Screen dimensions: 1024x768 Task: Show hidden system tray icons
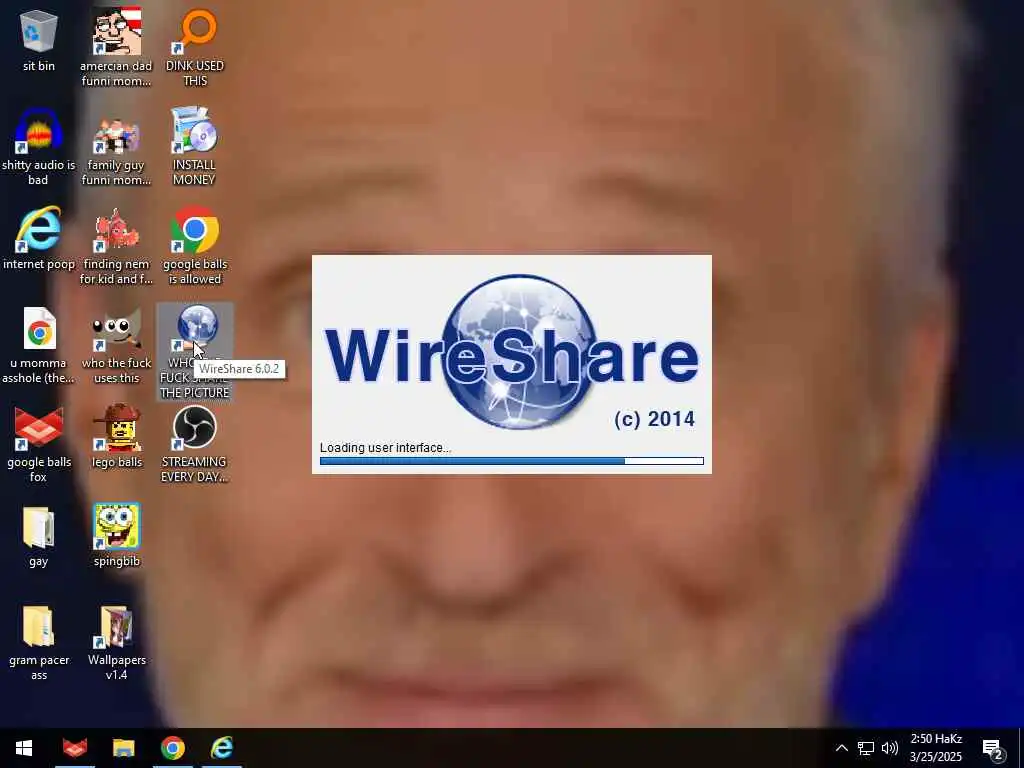click(x=842, y=748)
